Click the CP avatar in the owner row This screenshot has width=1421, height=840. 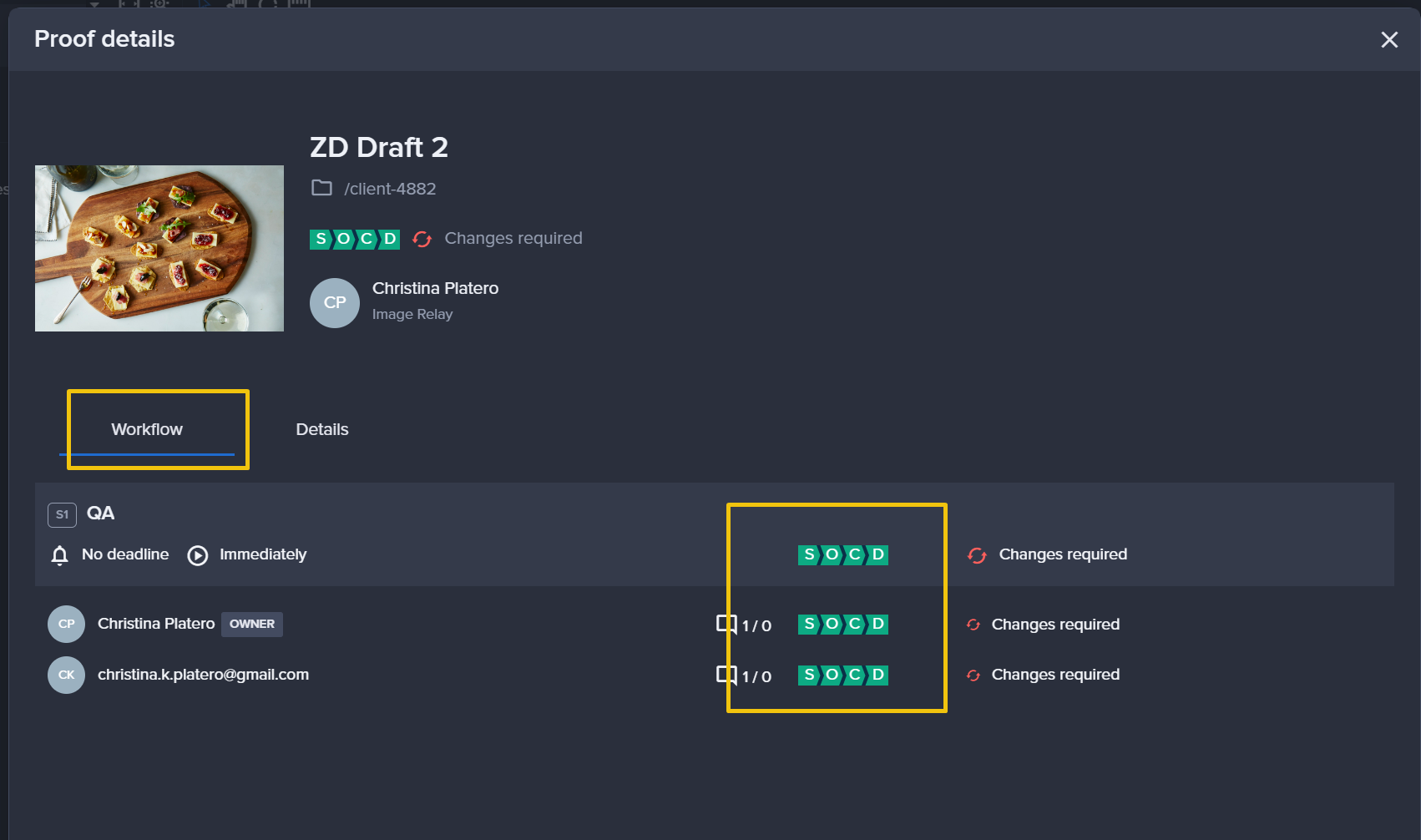click(66, 624)
